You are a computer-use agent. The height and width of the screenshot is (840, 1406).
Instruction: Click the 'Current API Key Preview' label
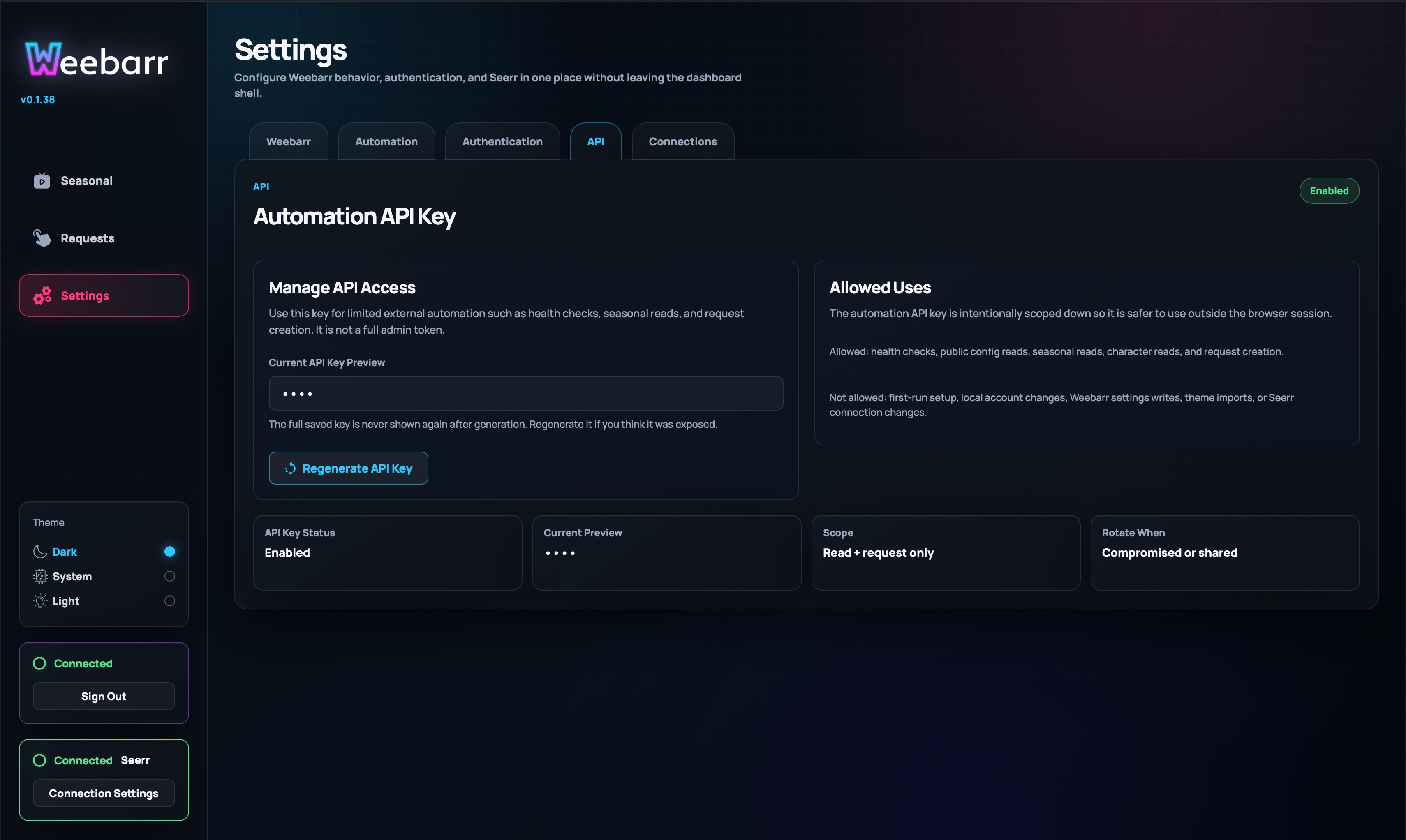point(327,363)
